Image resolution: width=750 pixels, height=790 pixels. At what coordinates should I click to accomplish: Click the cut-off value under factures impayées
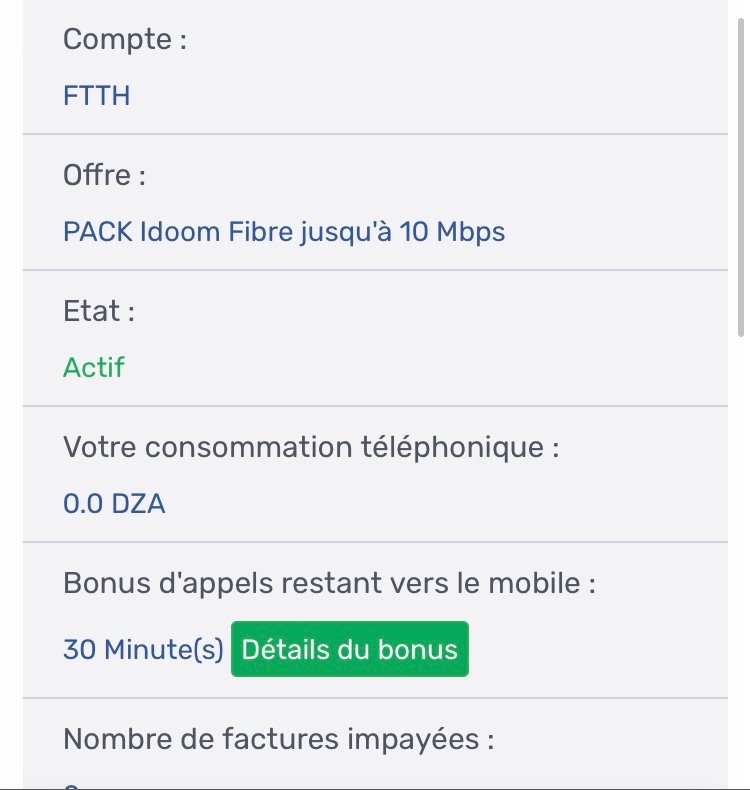[71, 785]
